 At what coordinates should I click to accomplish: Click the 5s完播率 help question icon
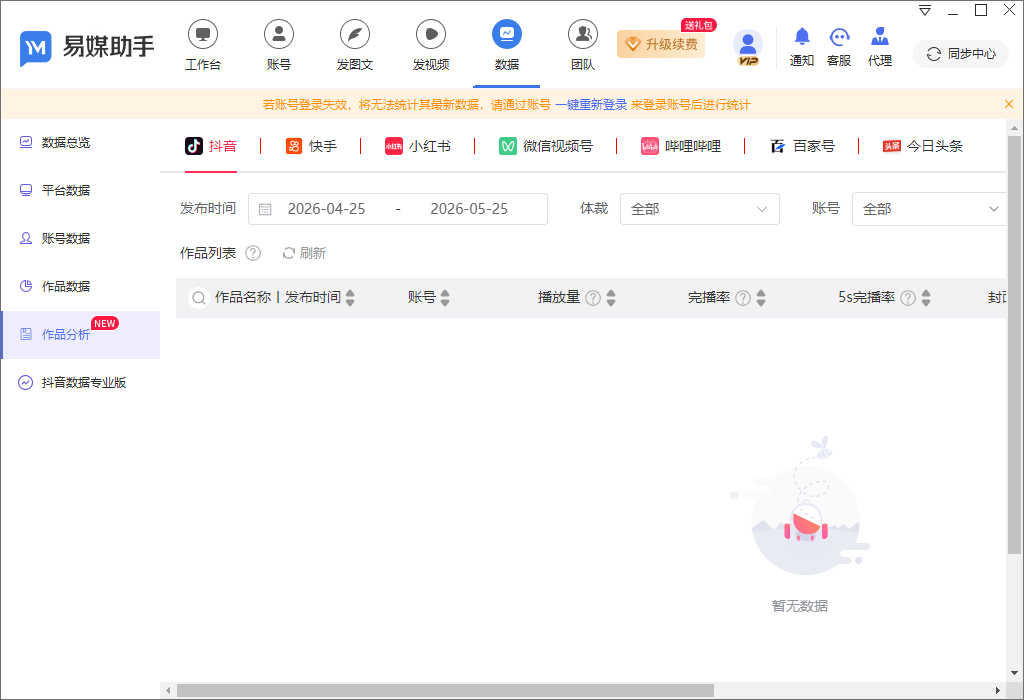pos(908,298)
